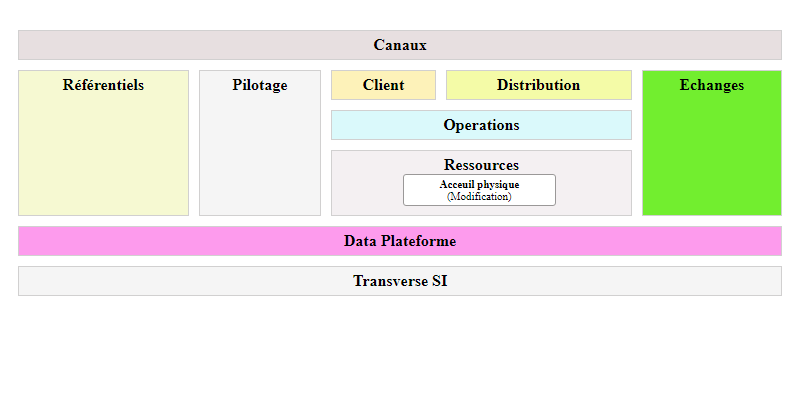
Task: Select the Pilotage heading text
Action: [260, 85]
